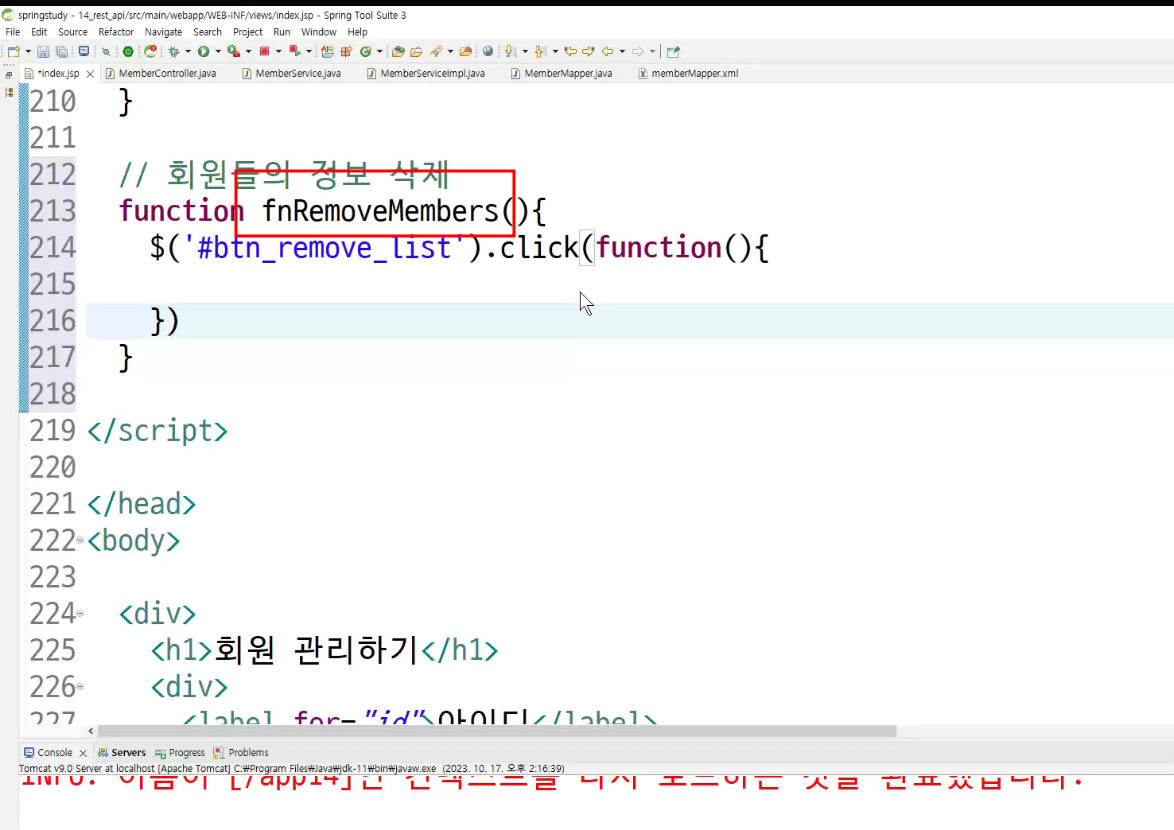Open the File menu

(x=13, y=32)
